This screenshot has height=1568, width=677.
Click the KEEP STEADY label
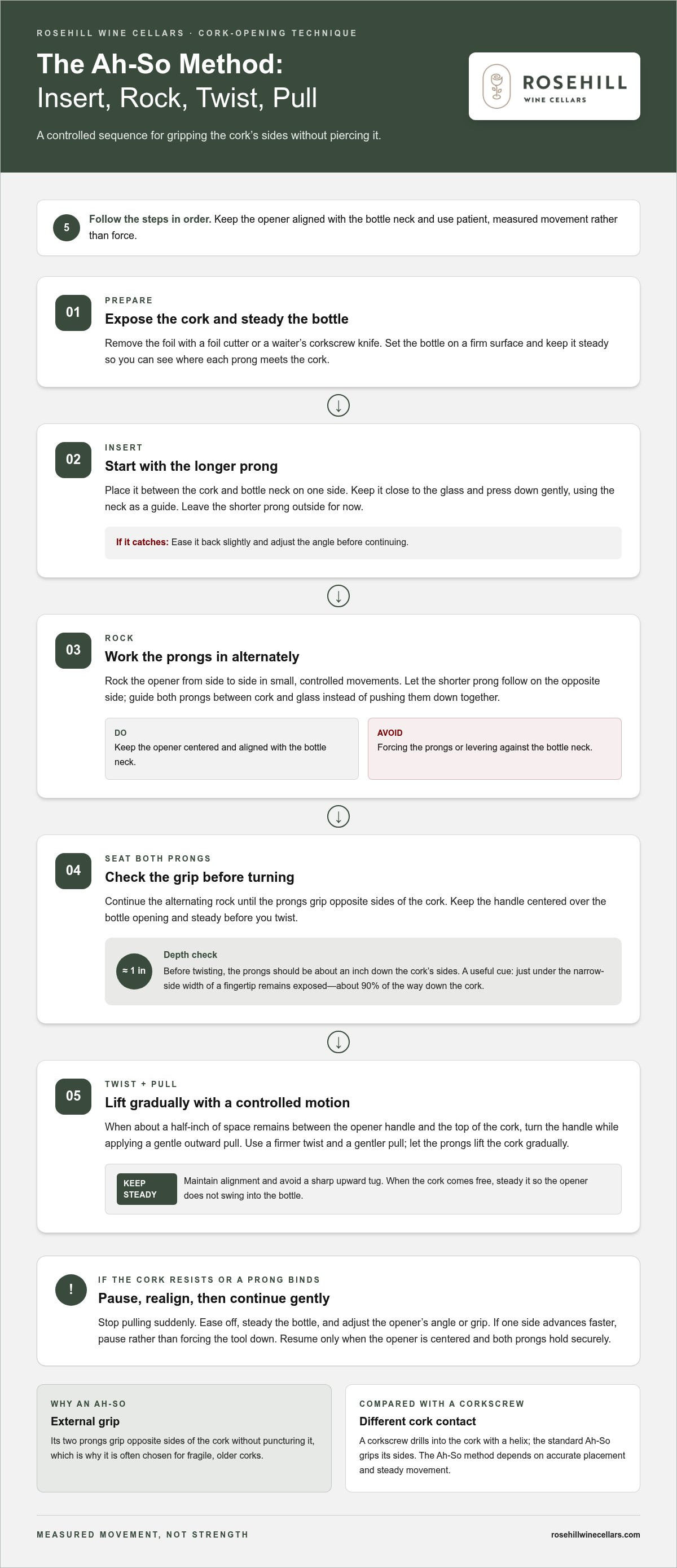coord(147,1189)
